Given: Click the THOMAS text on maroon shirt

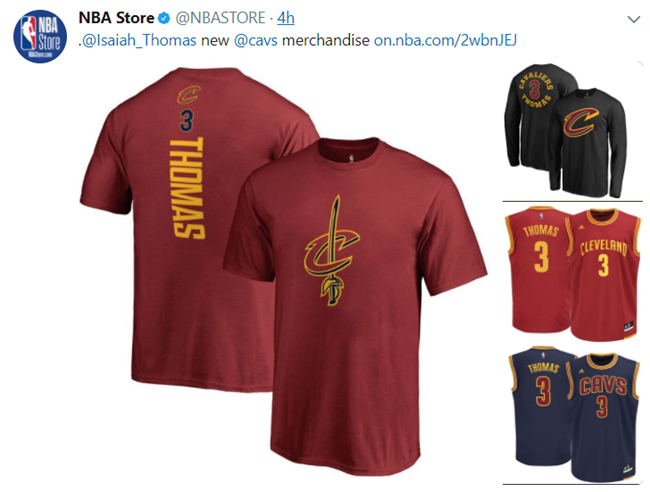Looking at the screenshot, I should tap(188, 188).
